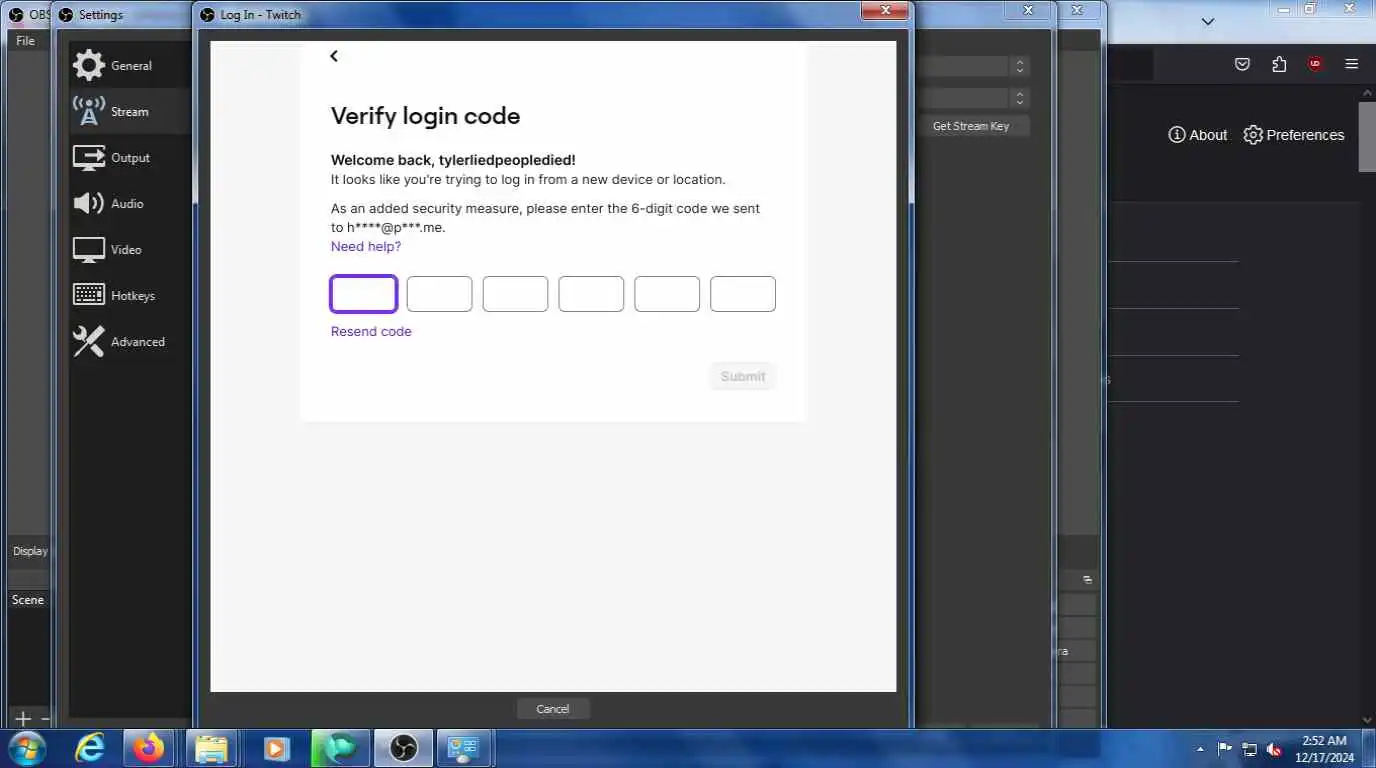Focus the third login code digit box
The image size is (1376, 768).
point(515,294)
